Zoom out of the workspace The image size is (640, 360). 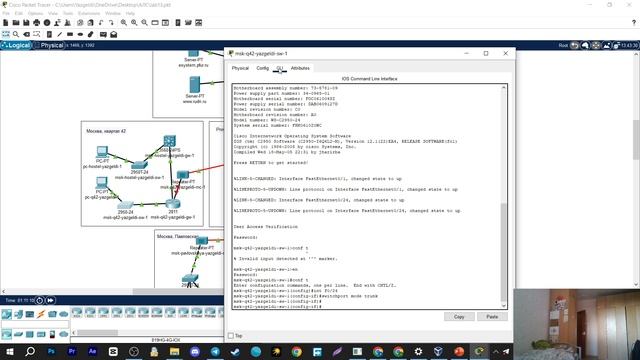tap(144, 23)
